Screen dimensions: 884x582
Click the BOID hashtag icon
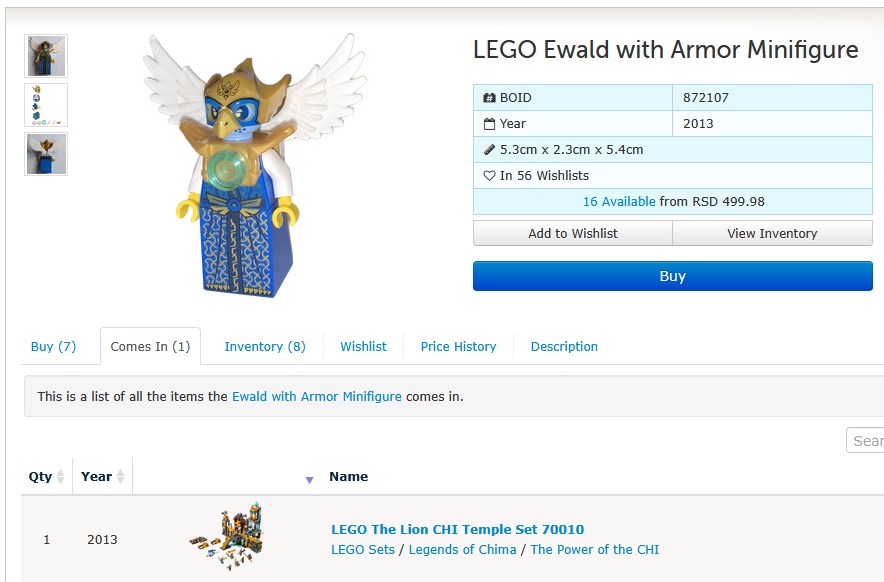pos(489,98)
